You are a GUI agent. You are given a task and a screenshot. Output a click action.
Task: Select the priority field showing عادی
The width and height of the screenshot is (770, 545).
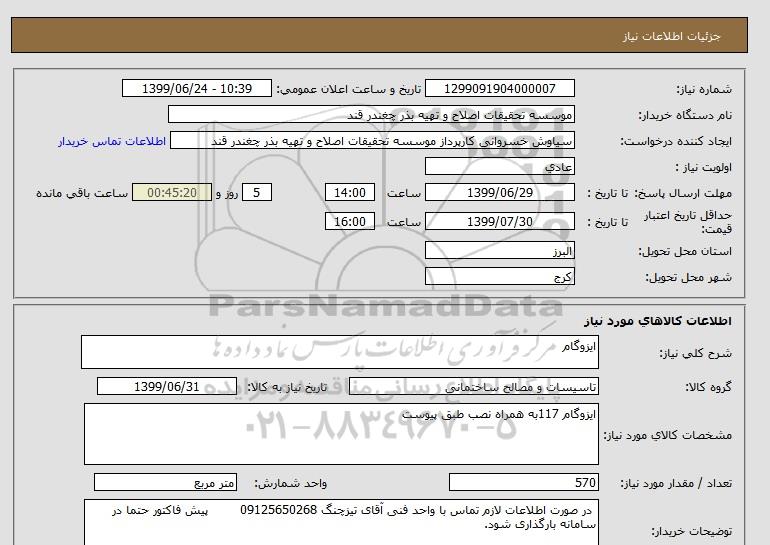pyautogui.click(x=499, y=166)
